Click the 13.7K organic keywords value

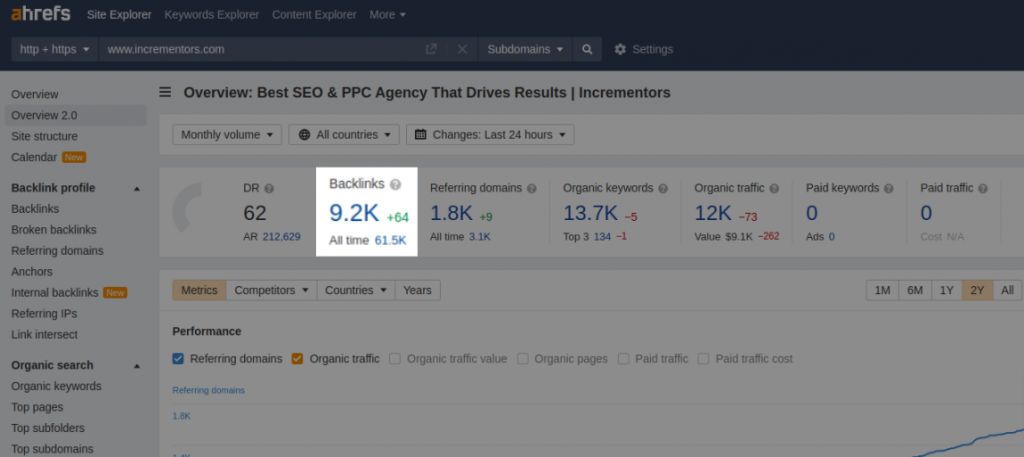click(590, 213)
